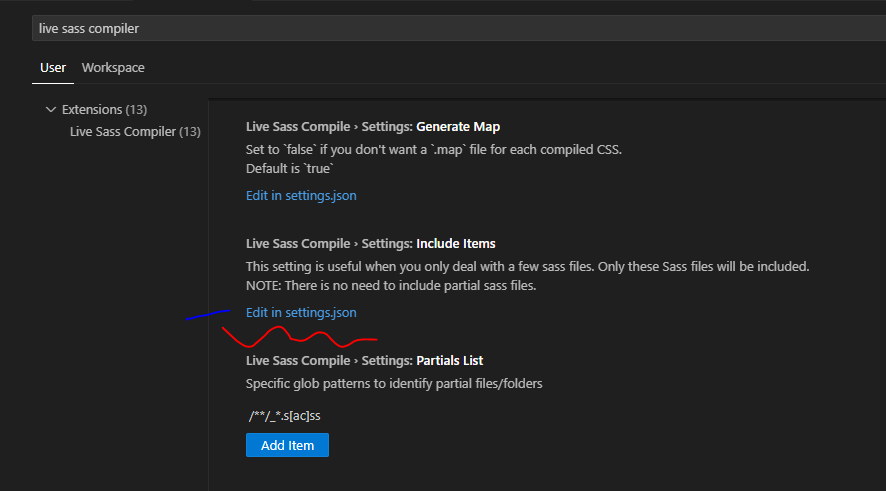
Task: Switch to the User settings tab
Action: click(x=53, y=68)
